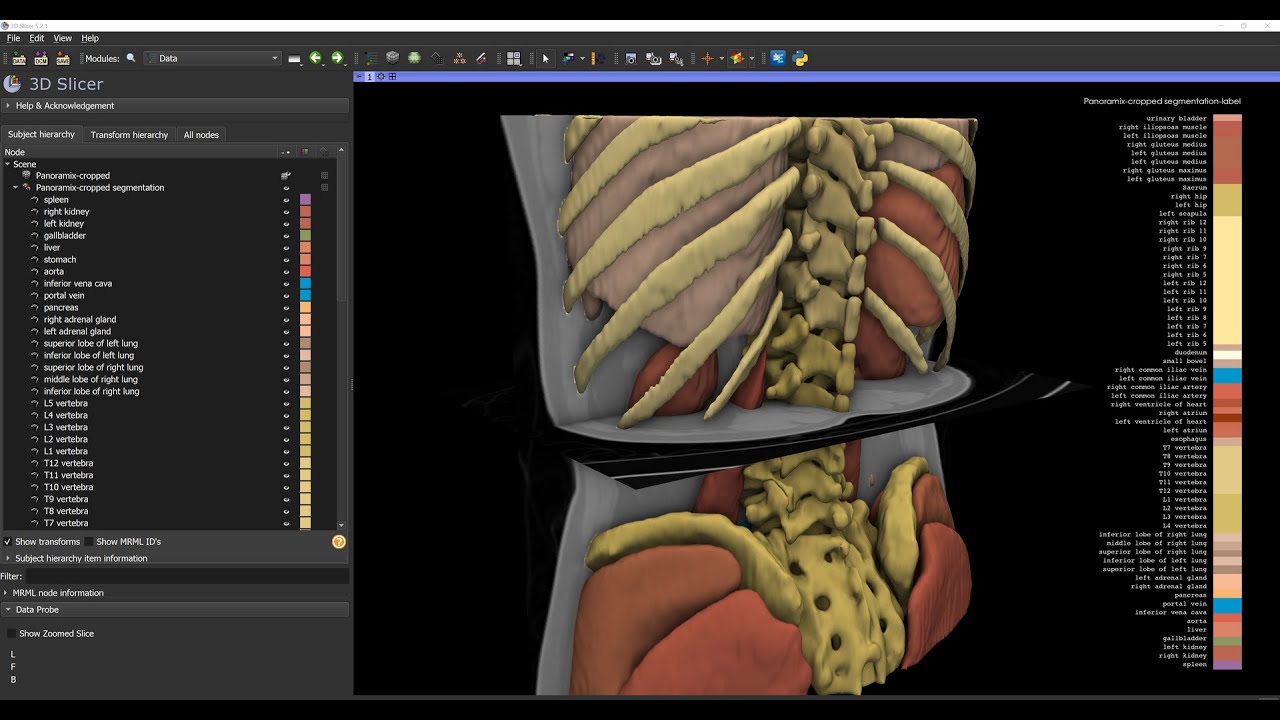Switch to Transform hierarchy tab
The width and height of the screenshot is (1280, 720).
click(129, 135)
